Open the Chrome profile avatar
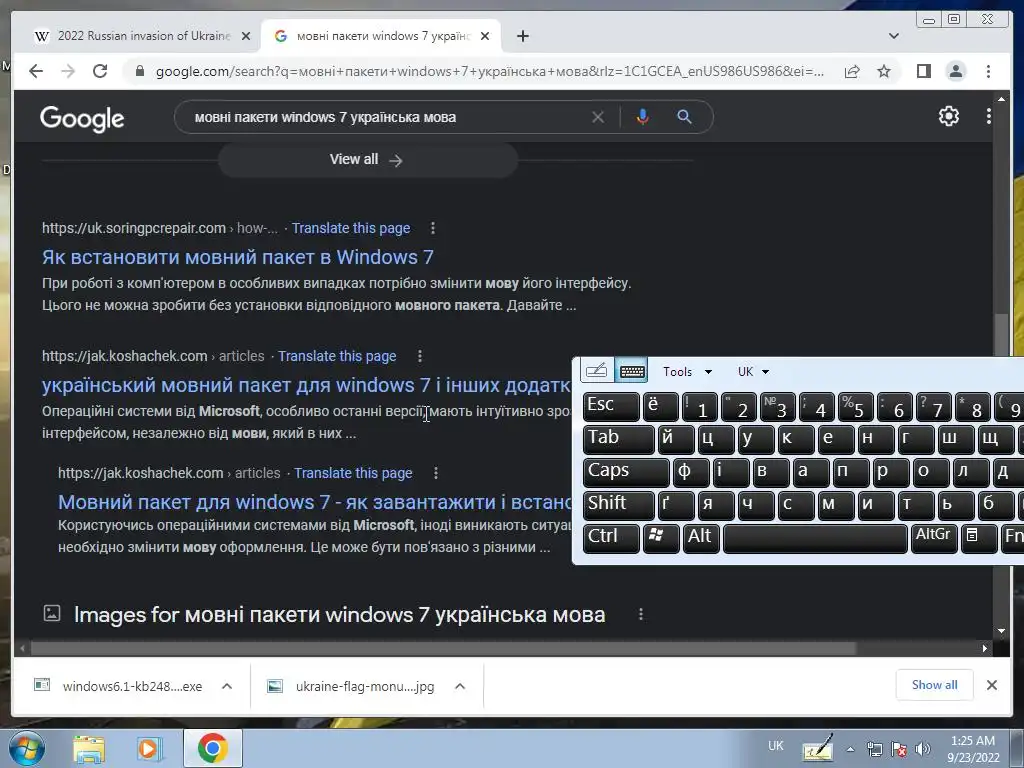Screen dimensions: 1024x768 955,71
